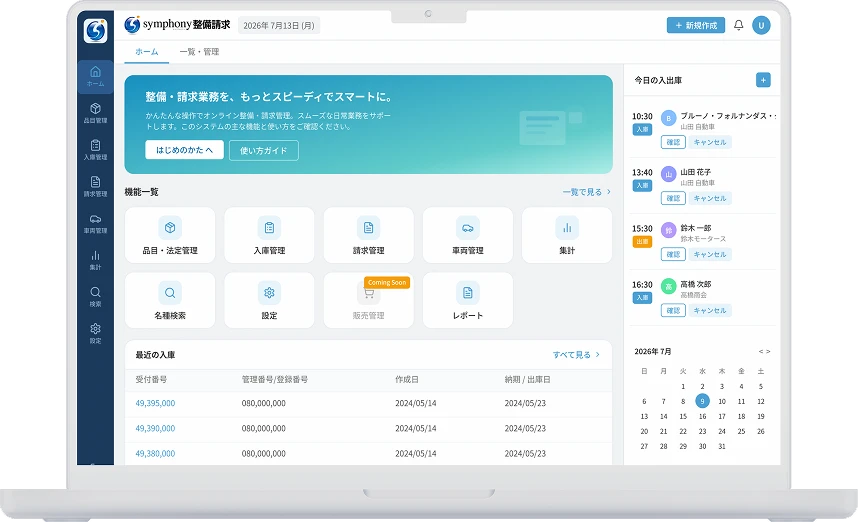Cancel 鈴木 一郎's 15:30 appointment
Viewport: 858px width, 522px height.
pos(710,254)
